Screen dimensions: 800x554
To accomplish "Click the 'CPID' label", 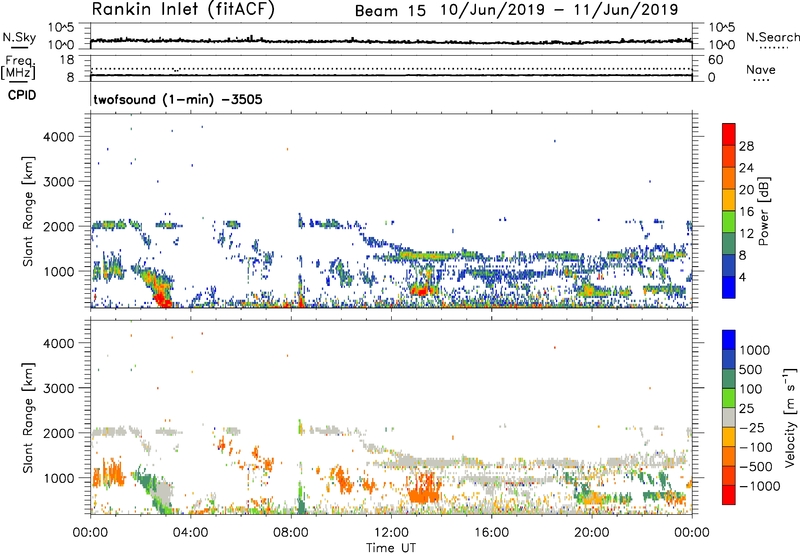I will click(x=22, y=95).
